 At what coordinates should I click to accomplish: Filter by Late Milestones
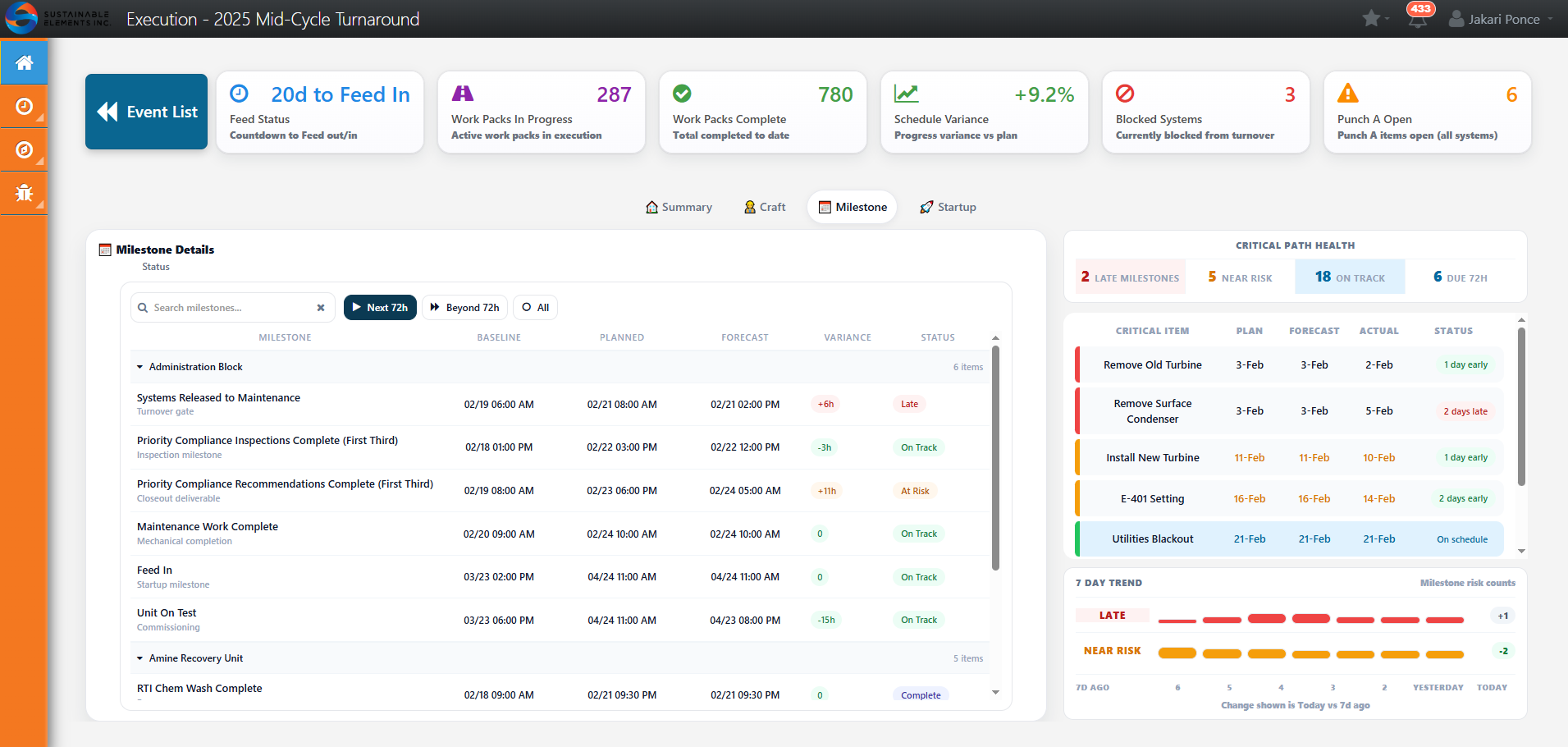[1130, 277]
